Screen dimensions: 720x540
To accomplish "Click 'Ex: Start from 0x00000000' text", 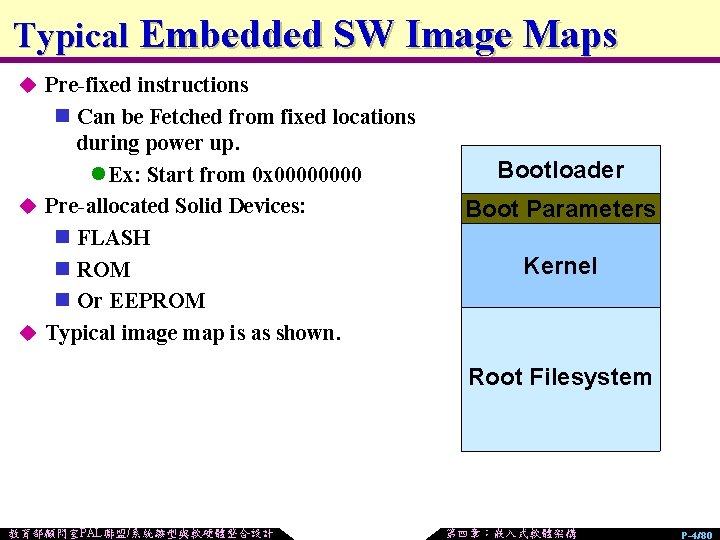I will point(235,174).
